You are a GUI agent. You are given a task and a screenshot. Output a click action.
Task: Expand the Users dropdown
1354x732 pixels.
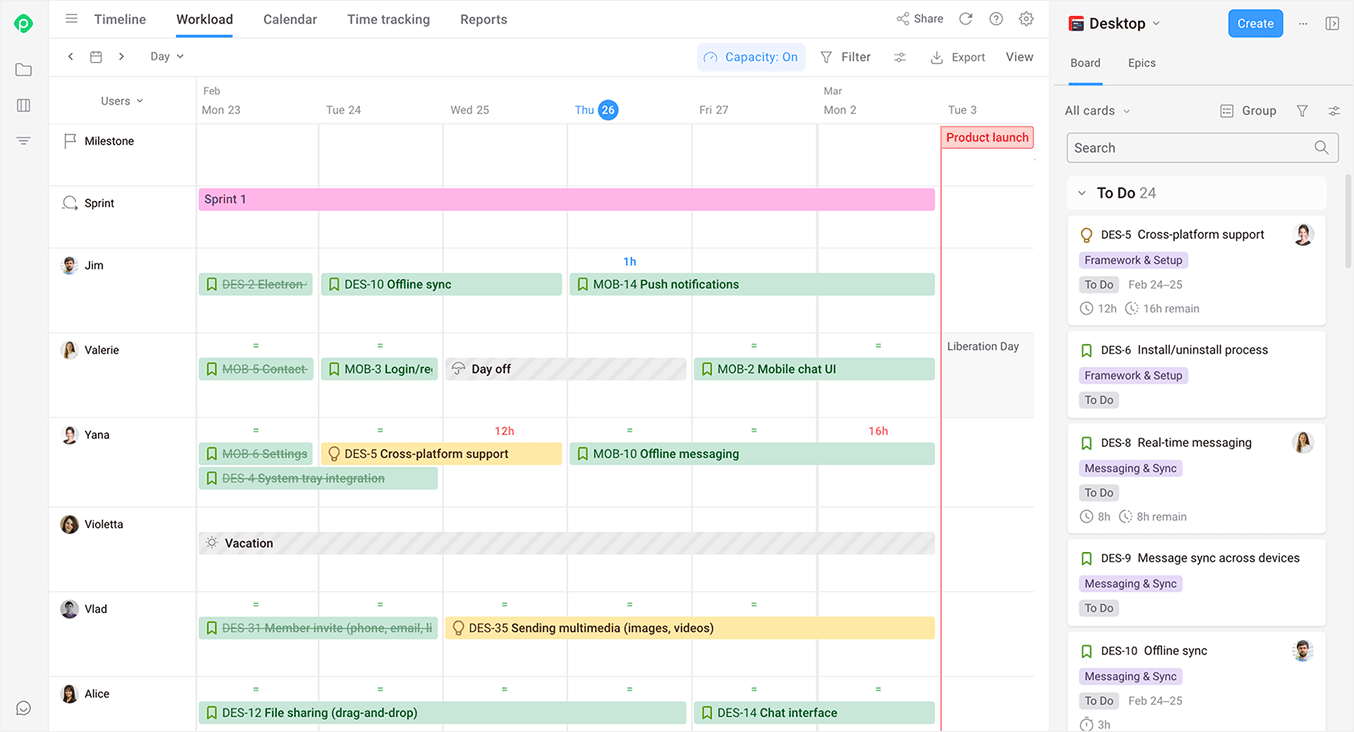pyautogui.click(x=122, y=101)
